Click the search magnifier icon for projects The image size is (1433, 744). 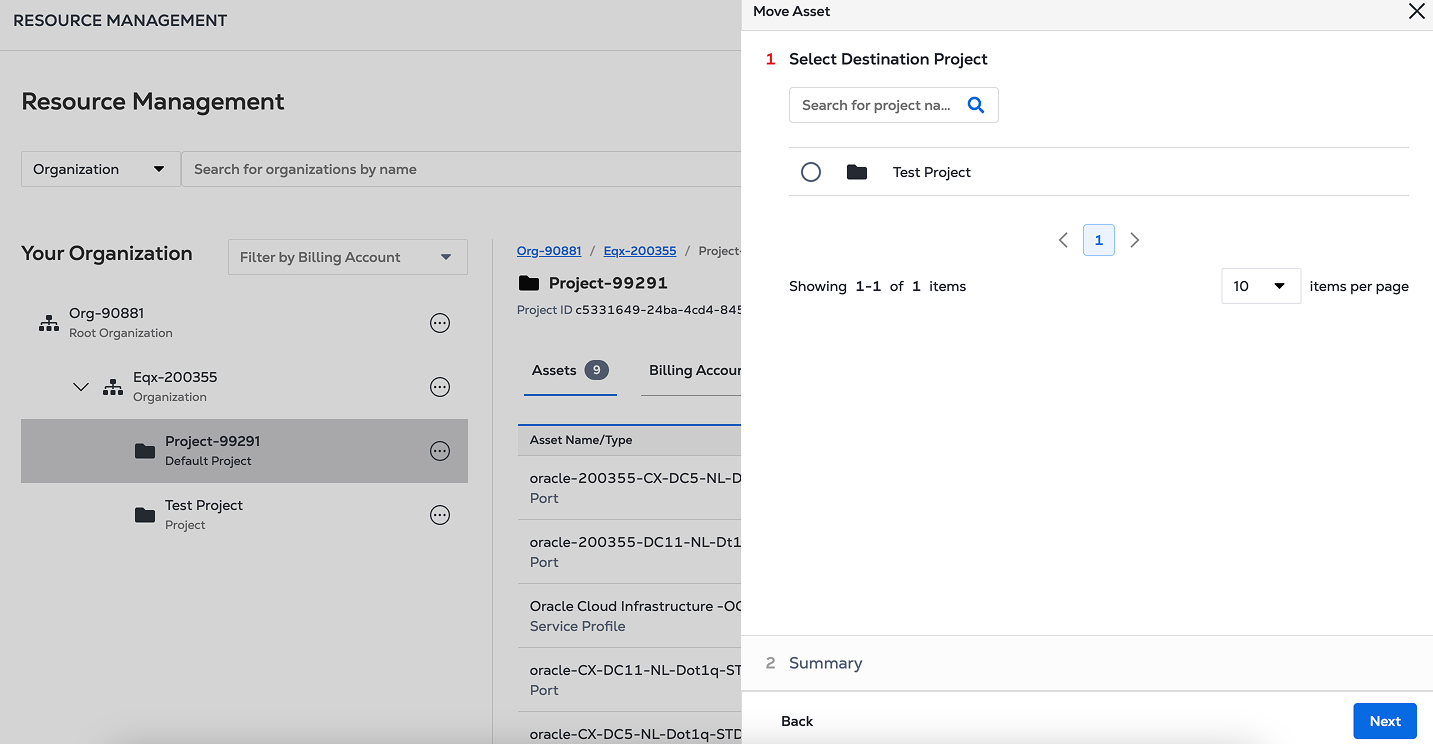click(x=976, y=105)
